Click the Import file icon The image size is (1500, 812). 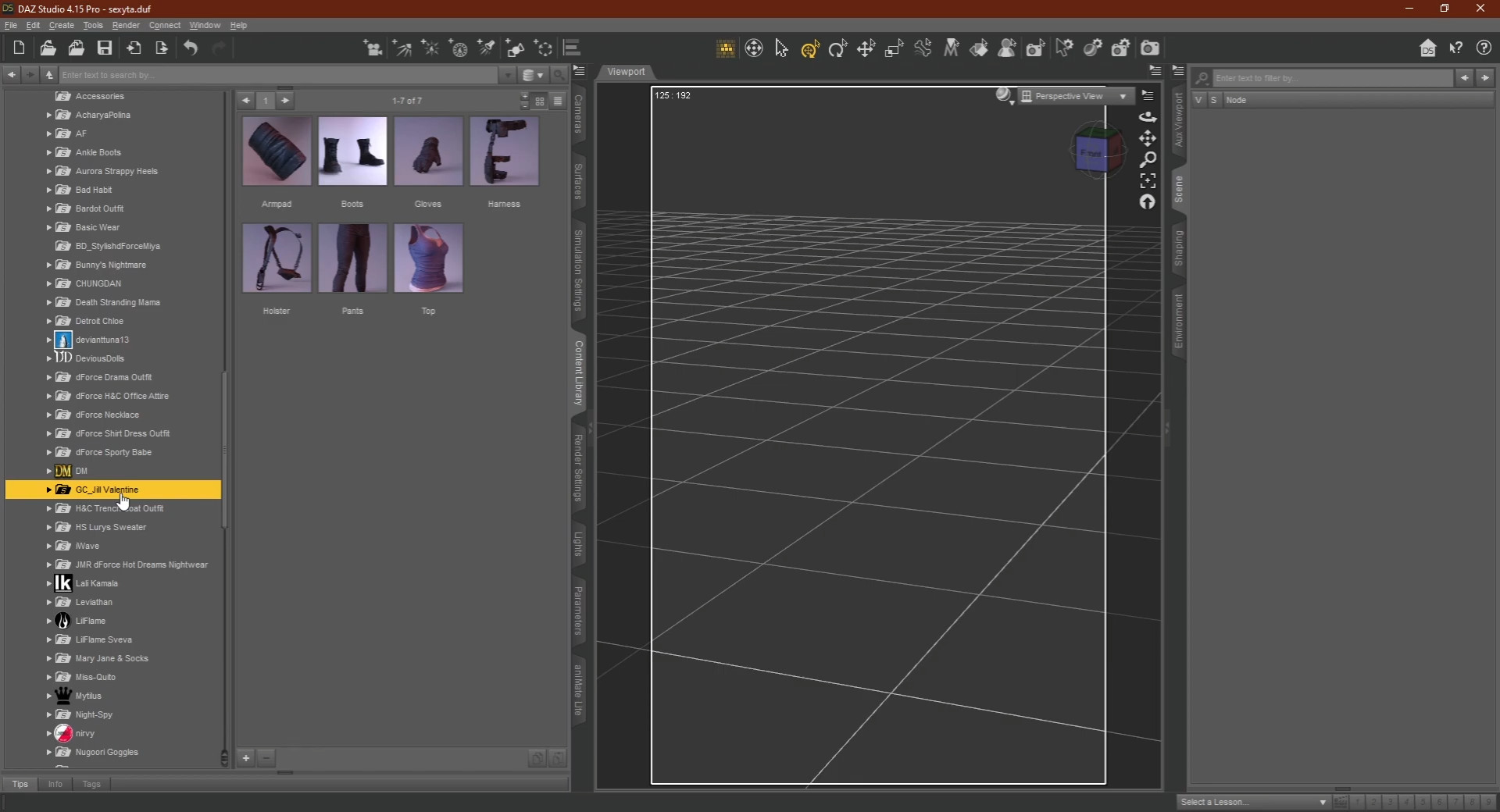(134, 48)
